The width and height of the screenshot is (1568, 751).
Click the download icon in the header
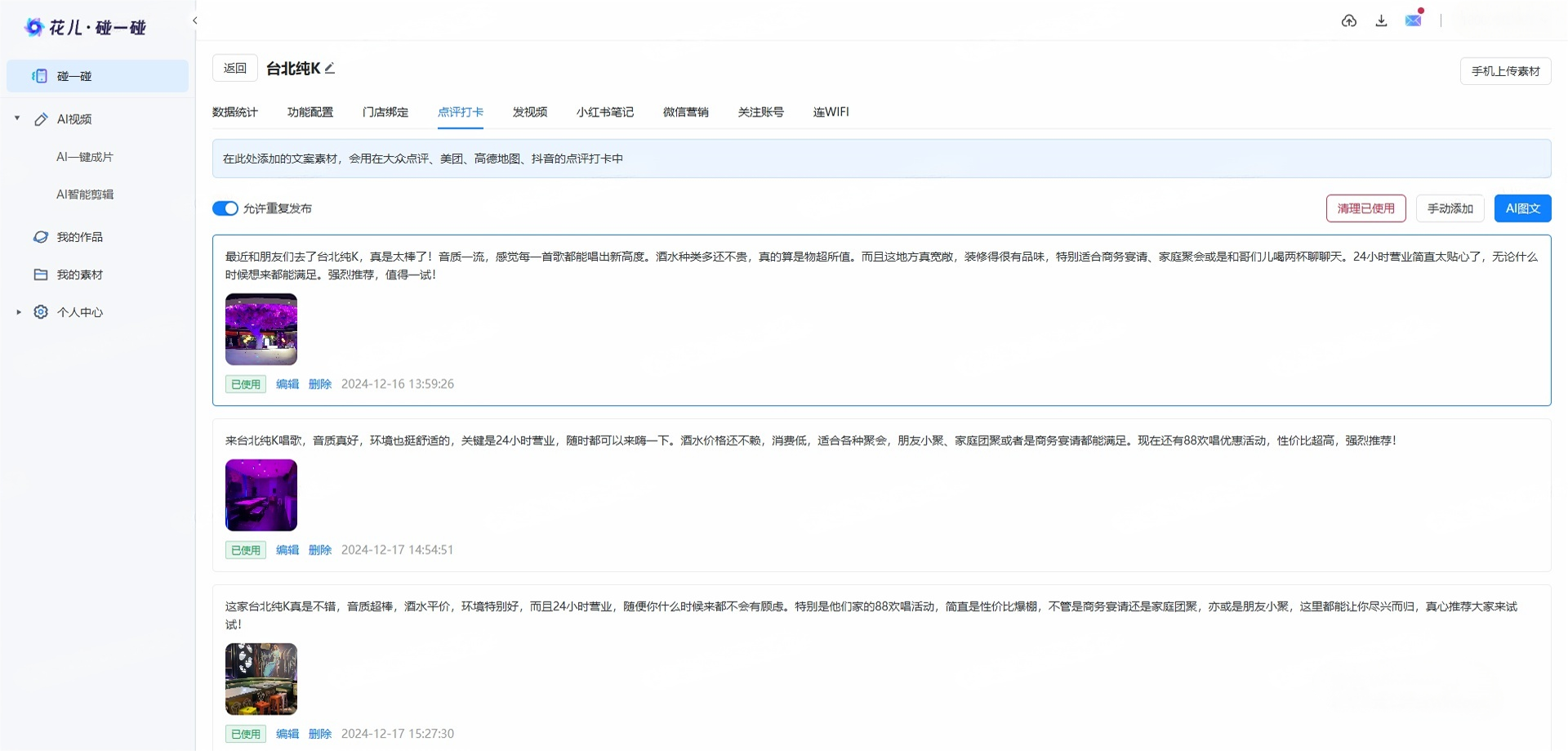coord(1382,20)
